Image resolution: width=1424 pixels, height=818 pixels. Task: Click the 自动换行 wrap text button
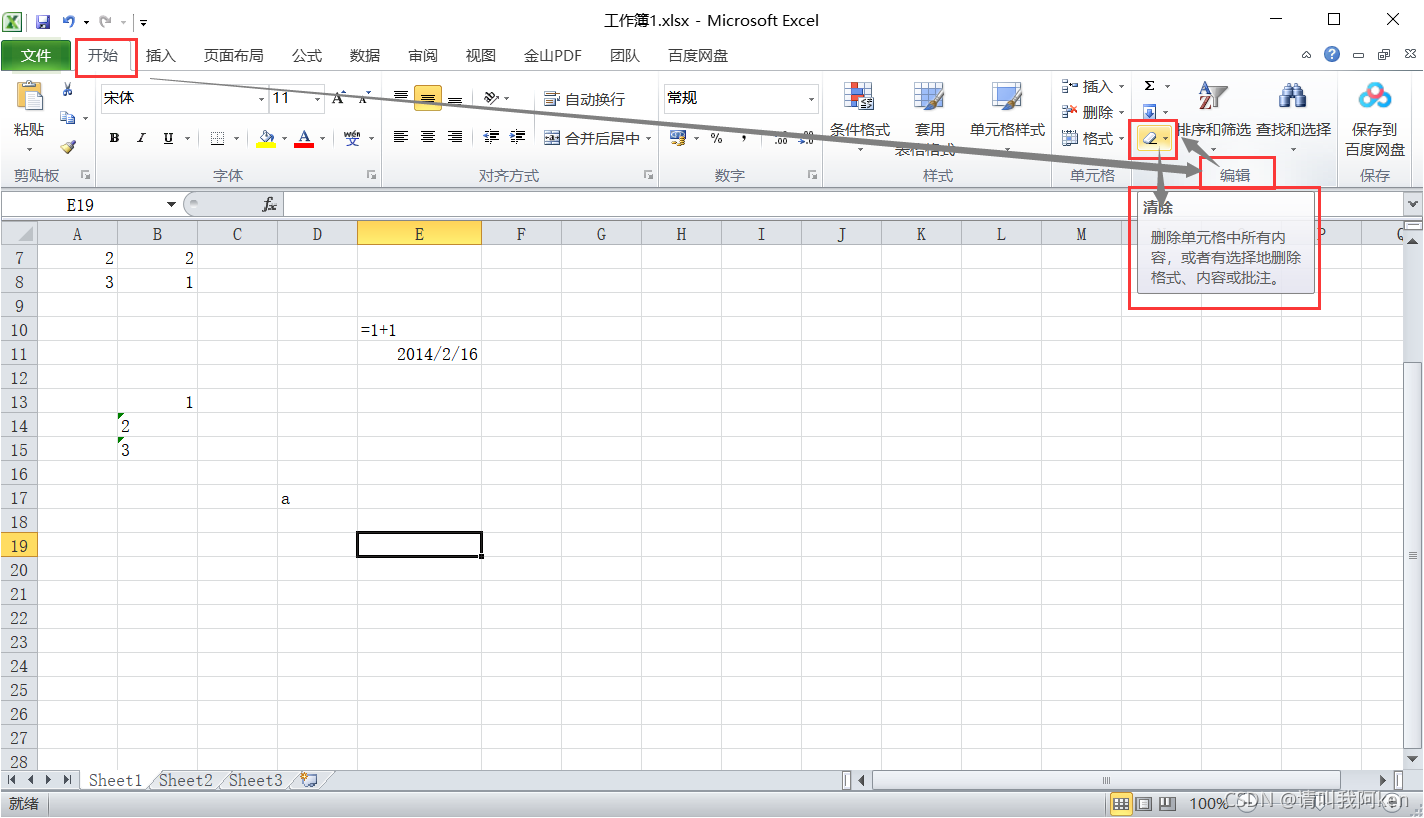(x=584, y=99)
